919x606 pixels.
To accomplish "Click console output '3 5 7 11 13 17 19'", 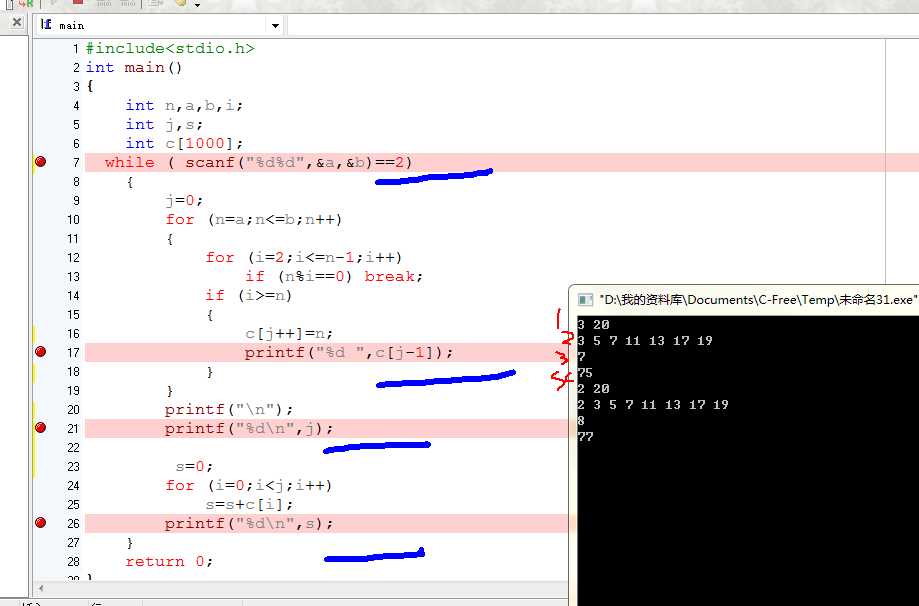I will pyautogui.click(x=645, y=341).
